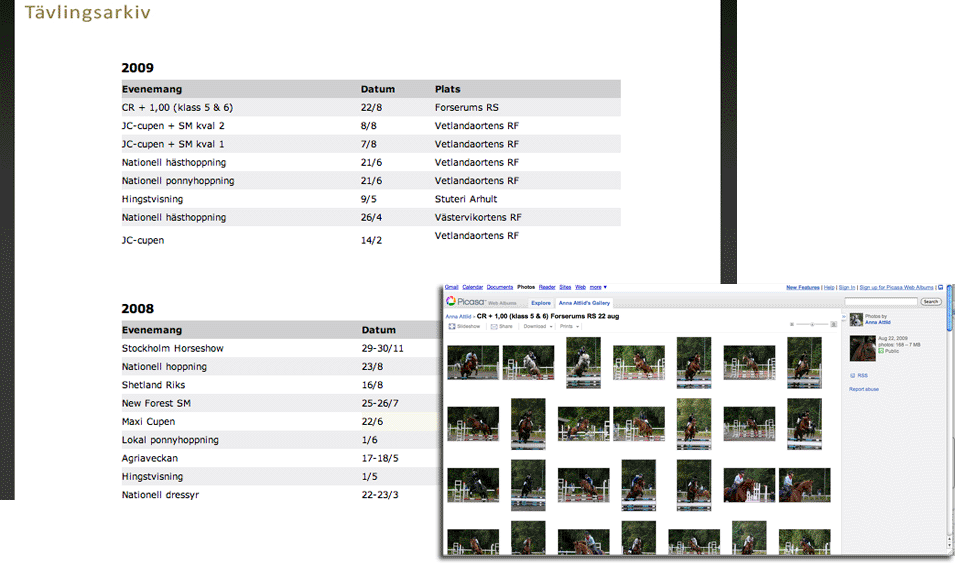Click the Search button in Picasa
This screenshot has height=572, width=966.
tap(931, 301)
